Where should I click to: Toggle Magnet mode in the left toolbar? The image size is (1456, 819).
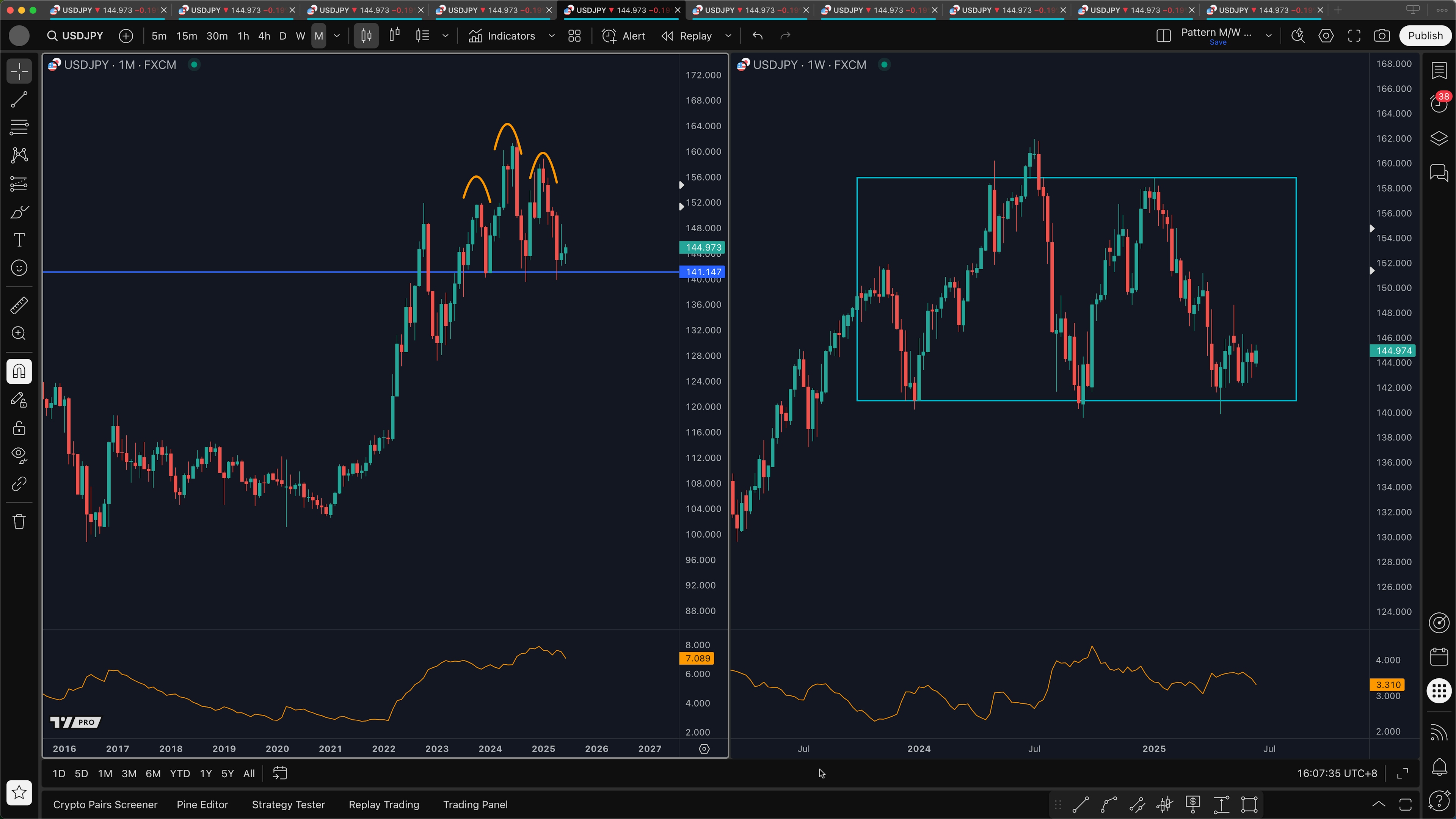19,371
